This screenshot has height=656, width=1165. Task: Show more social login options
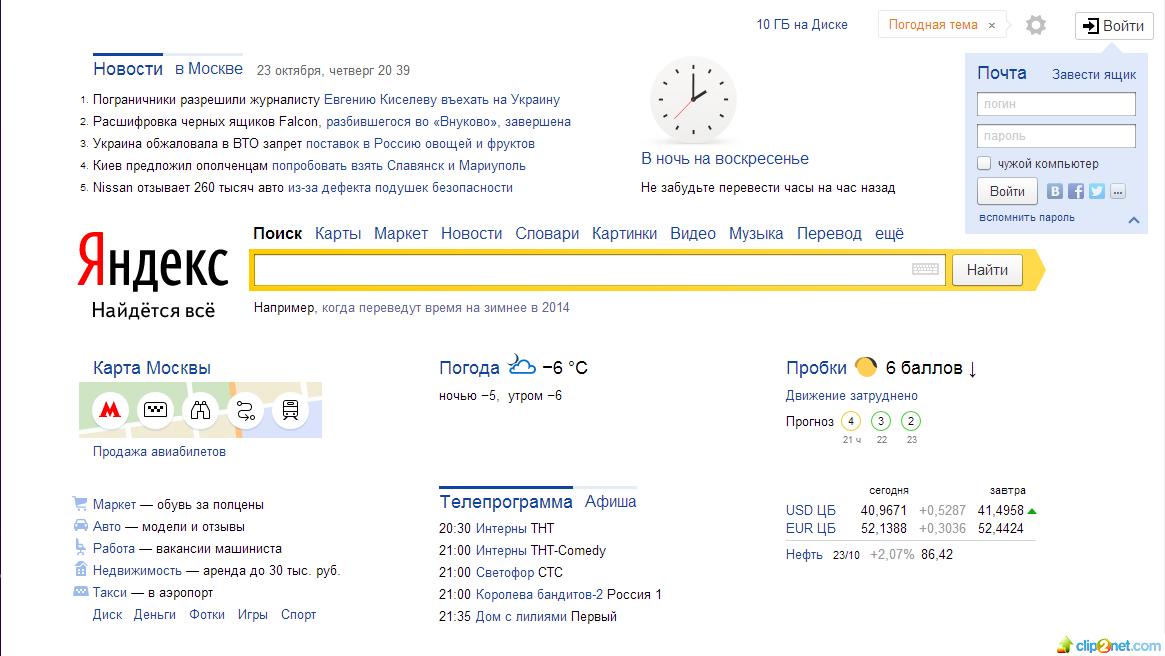1118,191
